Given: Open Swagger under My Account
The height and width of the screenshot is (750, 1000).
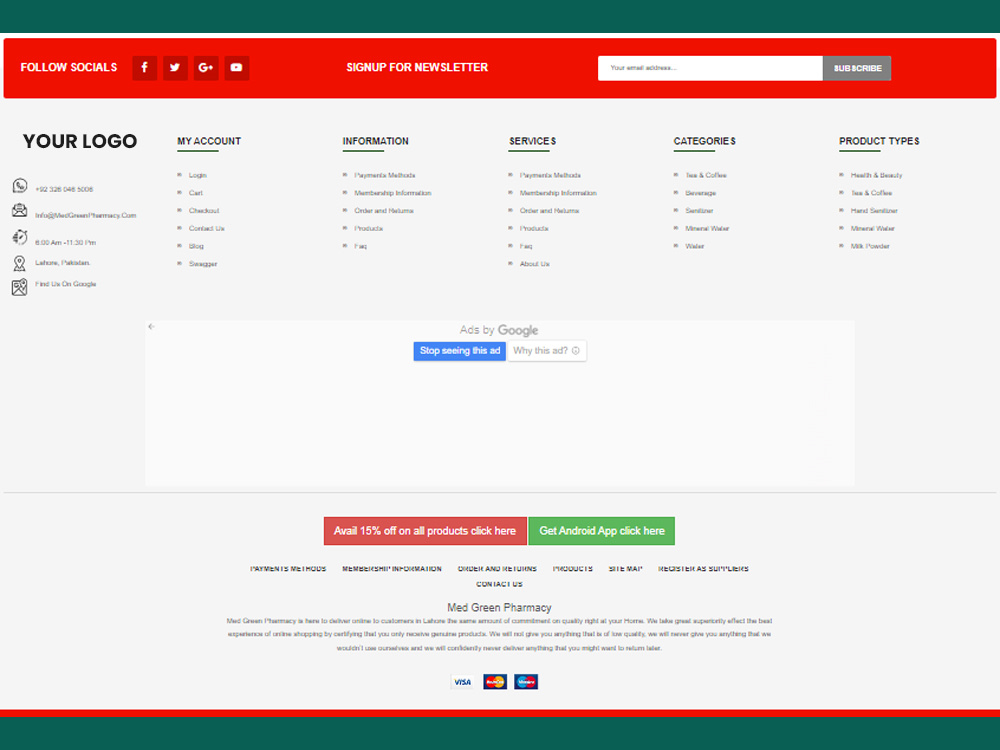Looking at the screenshot, I should pyautogui.click(x=203, y=264).
